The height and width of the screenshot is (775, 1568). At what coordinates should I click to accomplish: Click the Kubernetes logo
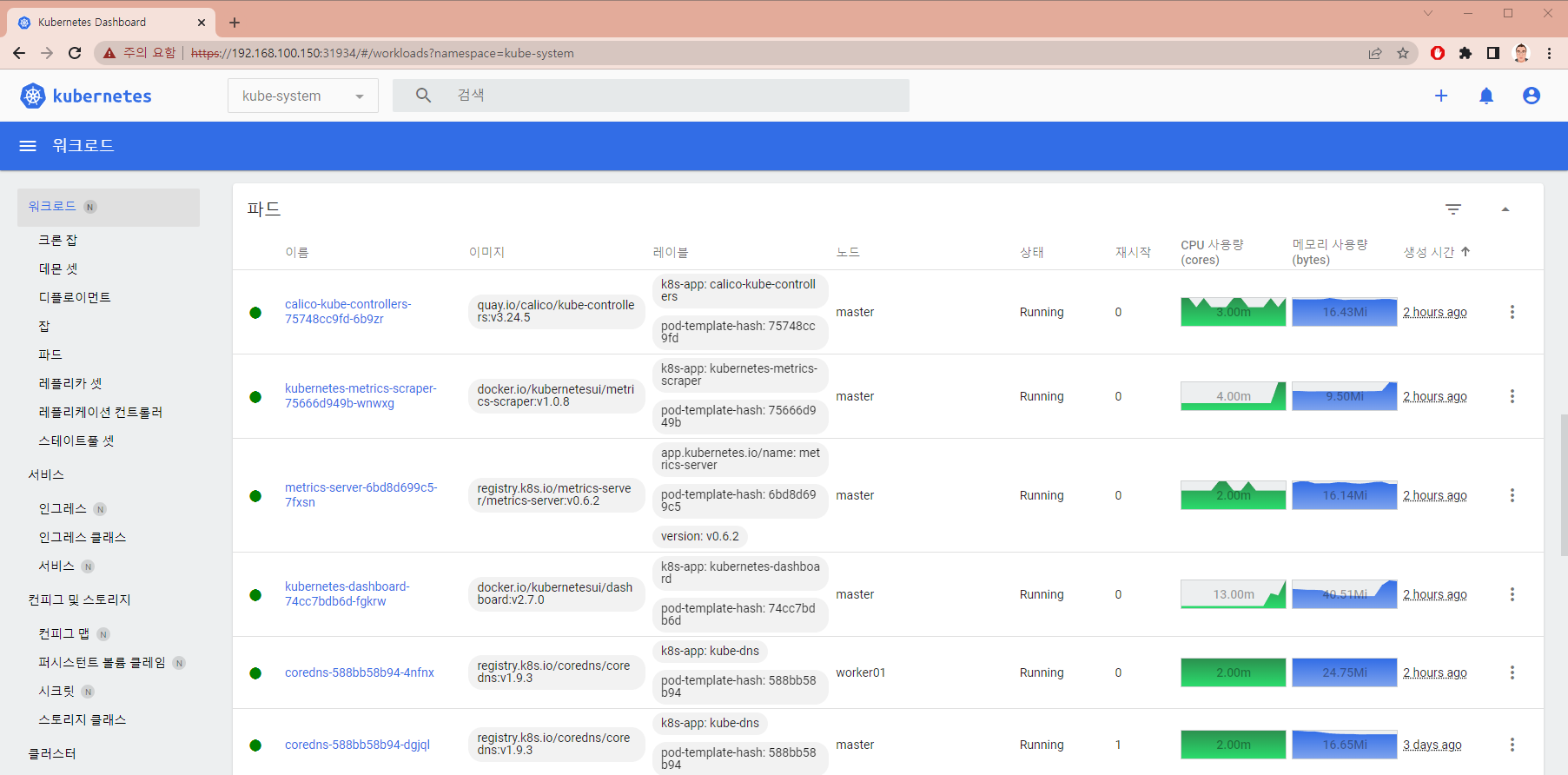click(85, 96)
